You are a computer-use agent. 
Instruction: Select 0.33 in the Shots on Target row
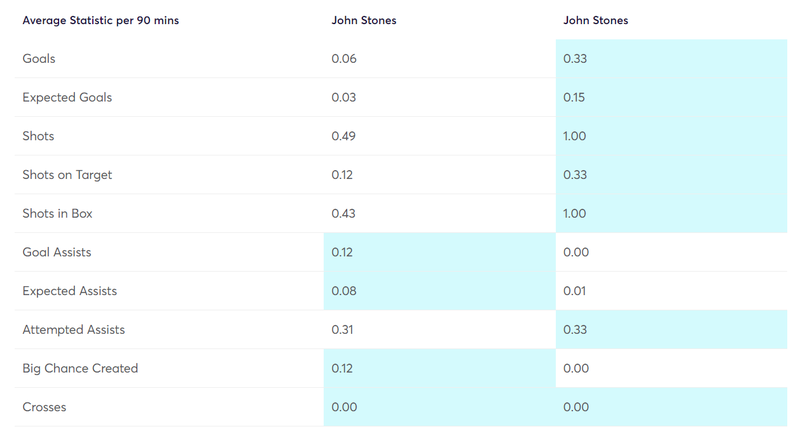(x=575, y=175)
